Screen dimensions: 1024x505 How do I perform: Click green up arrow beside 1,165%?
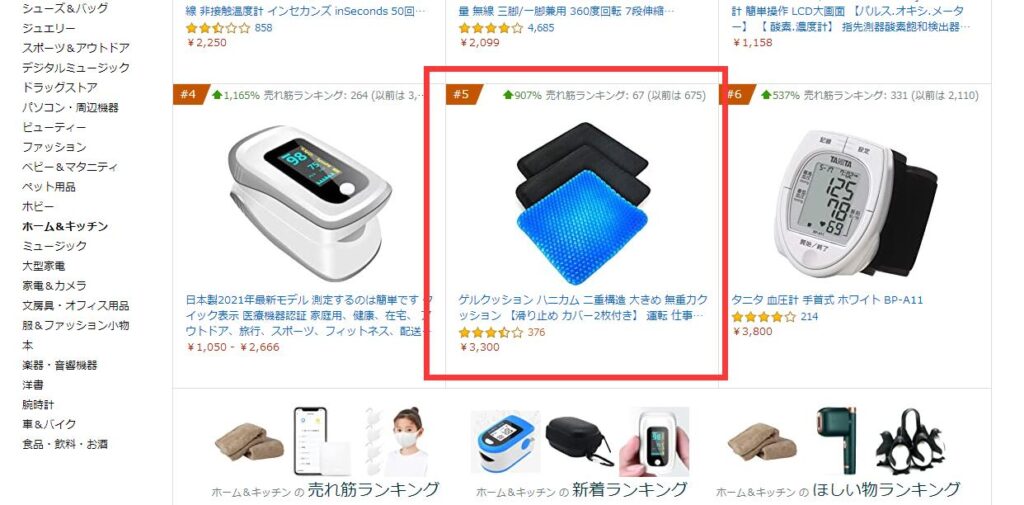tap(217, 95)
